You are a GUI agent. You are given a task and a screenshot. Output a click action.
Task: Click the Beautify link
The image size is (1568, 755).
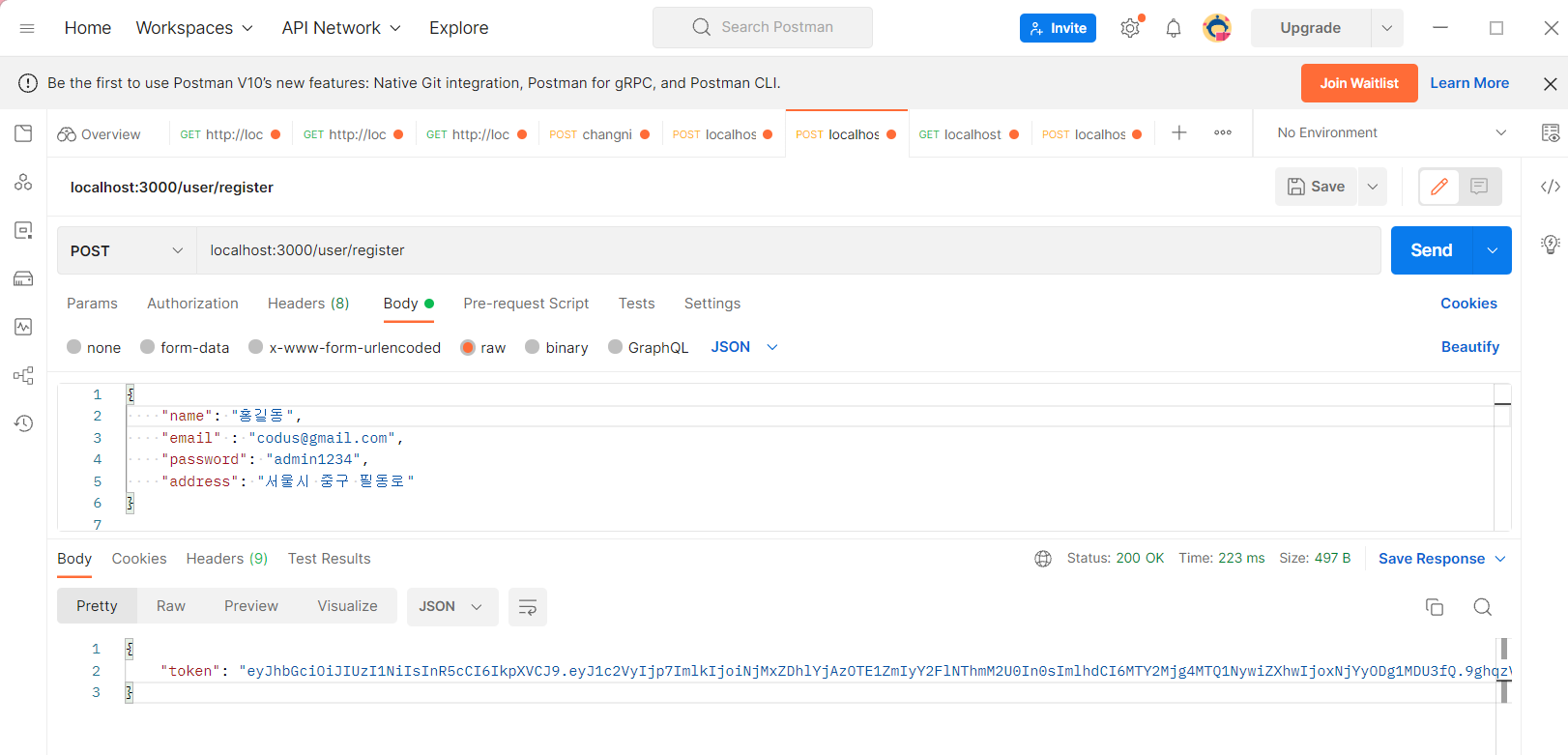(x=1470, y=347)
